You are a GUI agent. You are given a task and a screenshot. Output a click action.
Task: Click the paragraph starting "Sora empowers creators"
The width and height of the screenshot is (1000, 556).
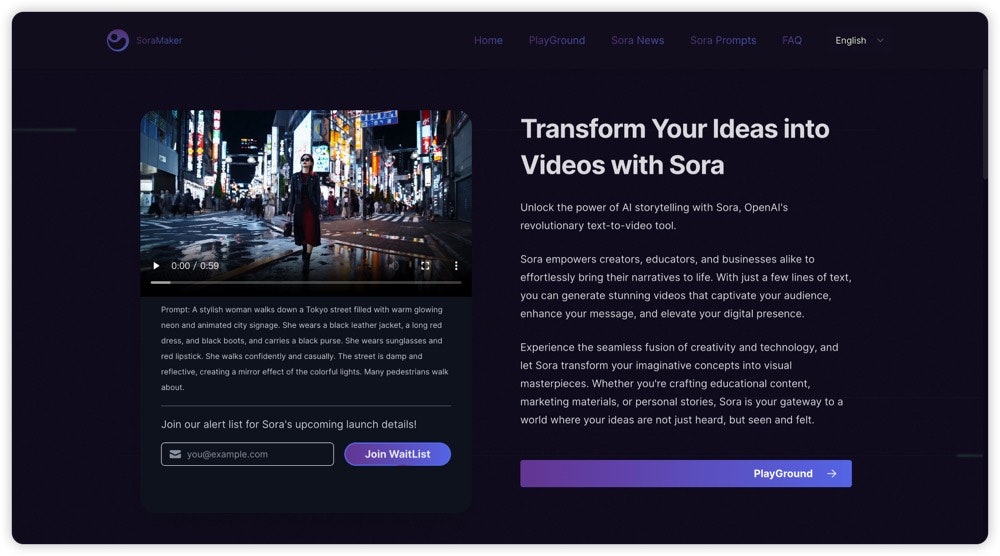click(686, 286)
